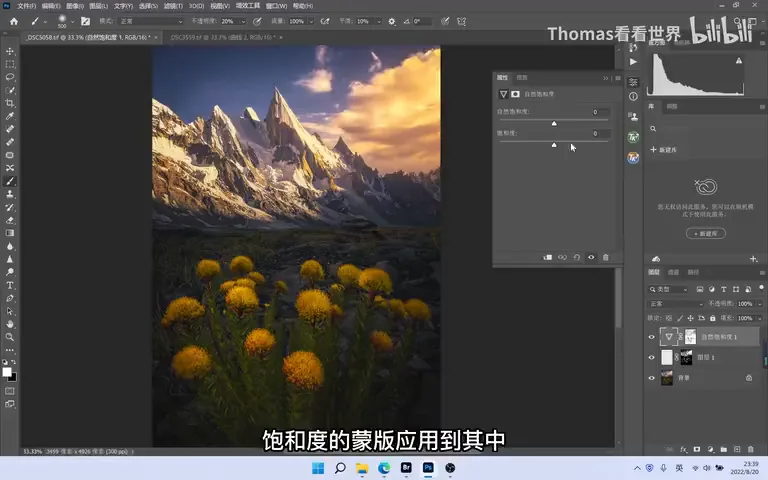The image size is (768, 480).
Task: Click foreground color swatch
Action: click(7, 372)
